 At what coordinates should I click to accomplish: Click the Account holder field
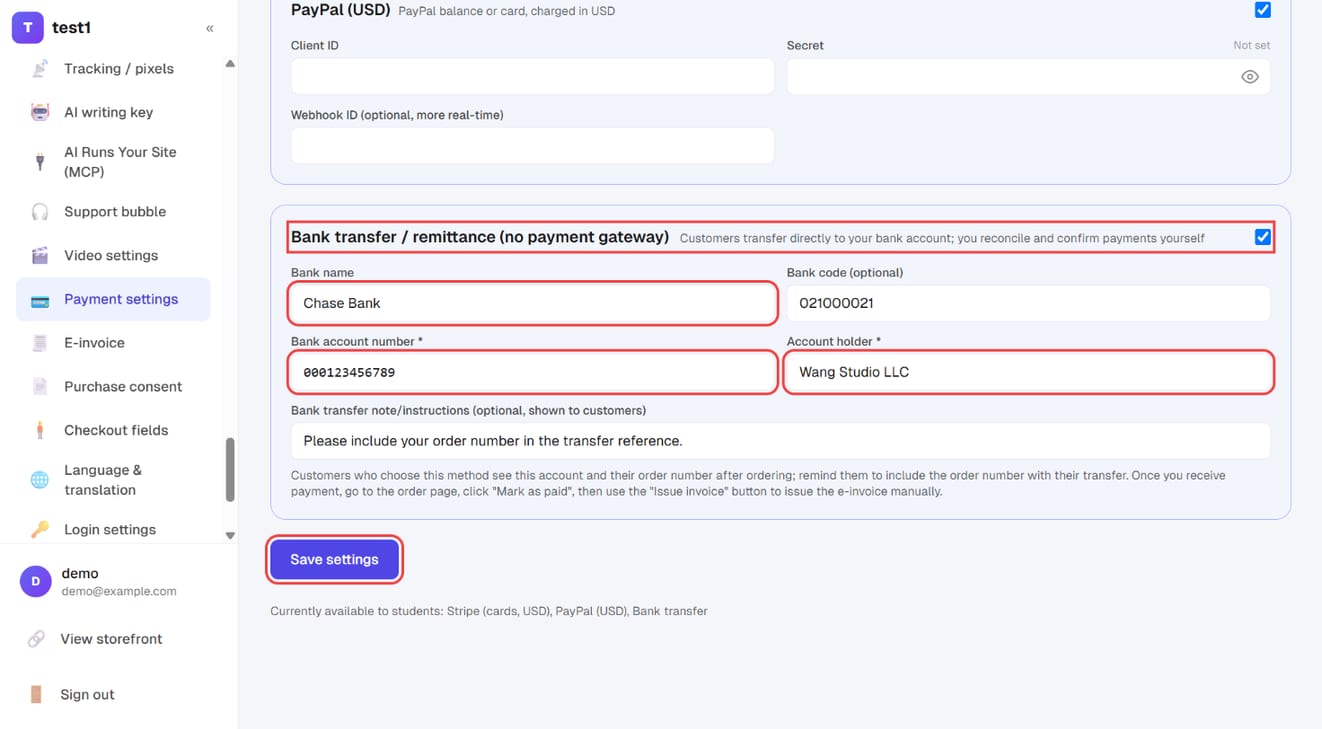click(x=1028, y=372)
